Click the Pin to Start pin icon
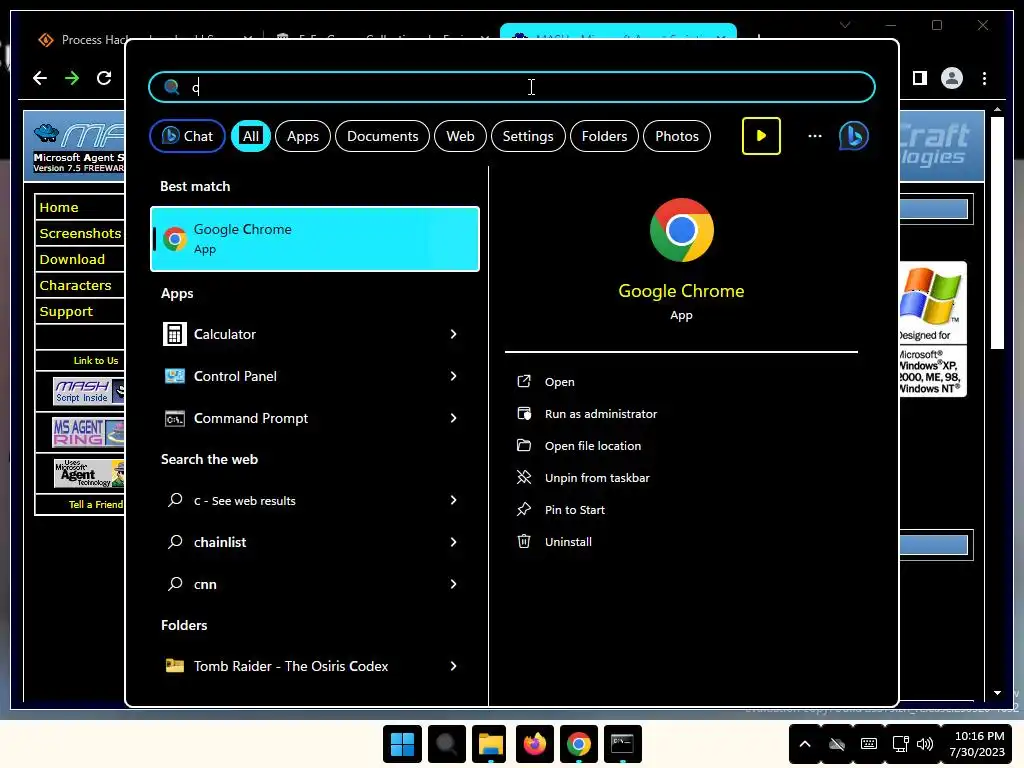The width and height of the screenshot is (1024, 768). click(524, 509)
